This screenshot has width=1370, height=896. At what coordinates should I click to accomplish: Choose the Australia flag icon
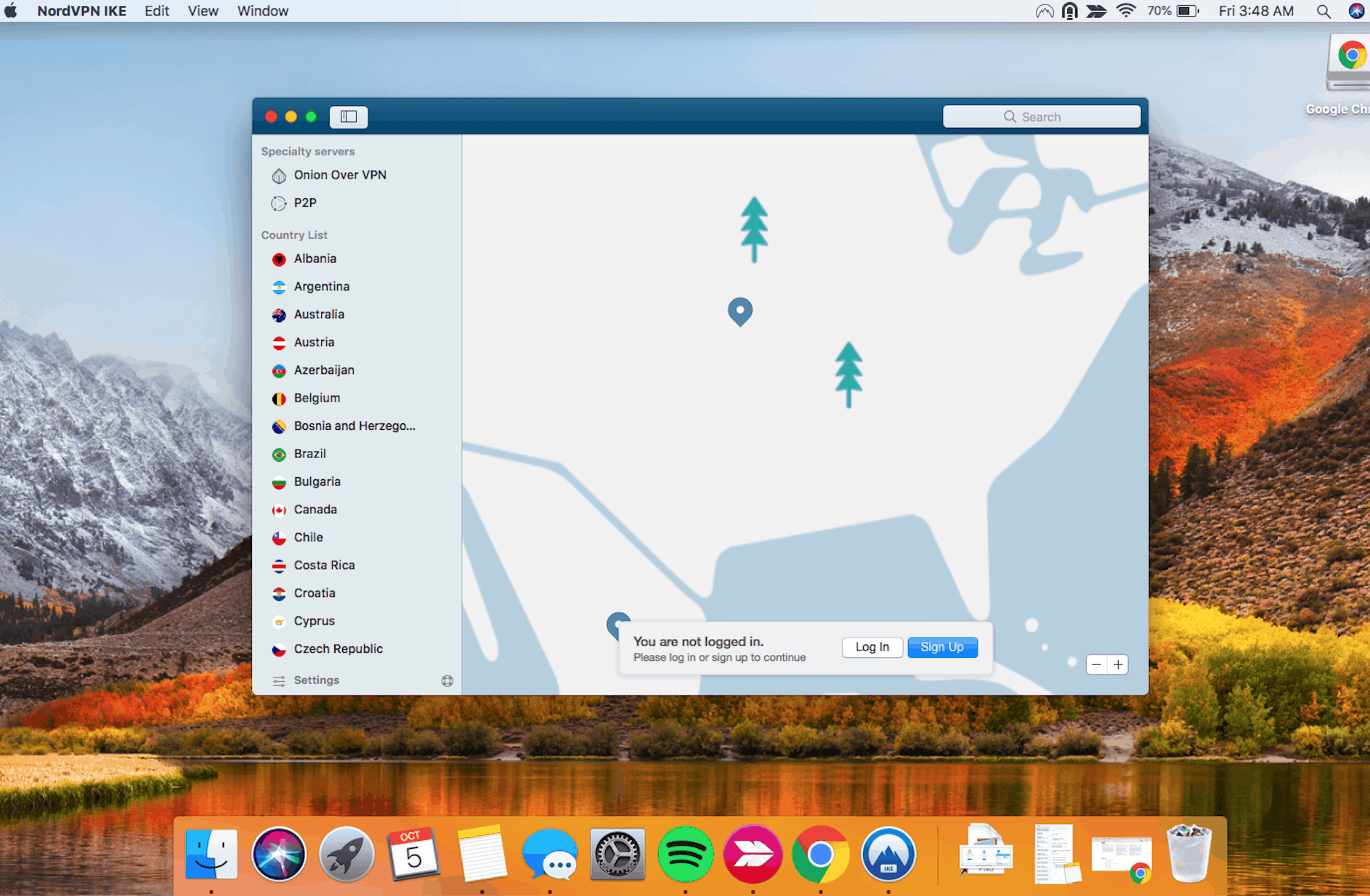pos(279,315)
